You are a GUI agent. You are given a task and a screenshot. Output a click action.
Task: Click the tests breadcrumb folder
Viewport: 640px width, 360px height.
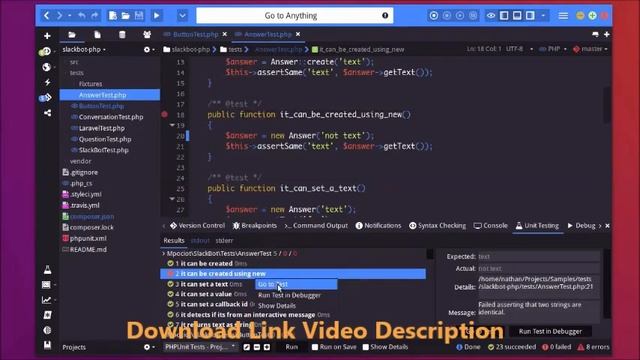(x=231, y=49)
